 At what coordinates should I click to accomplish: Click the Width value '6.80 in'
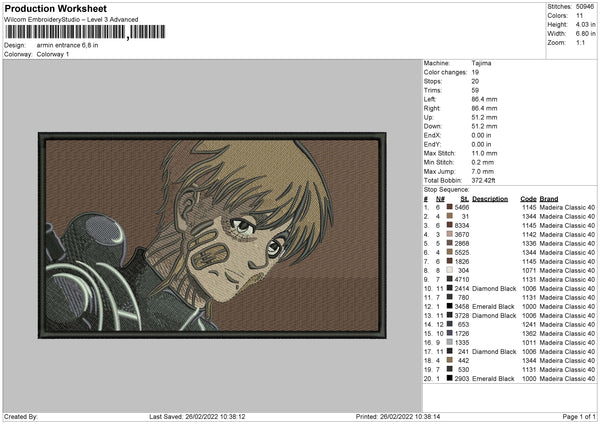click(x=585, y=34)
